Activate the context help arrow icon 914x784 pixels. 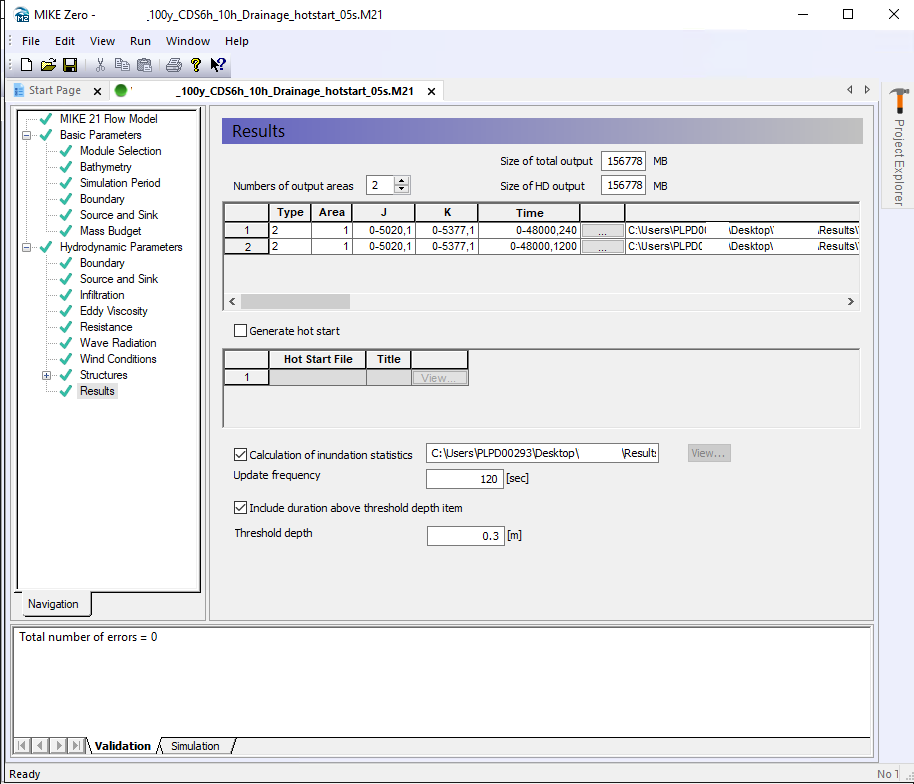pyautogui.click(x=217, y=65)
